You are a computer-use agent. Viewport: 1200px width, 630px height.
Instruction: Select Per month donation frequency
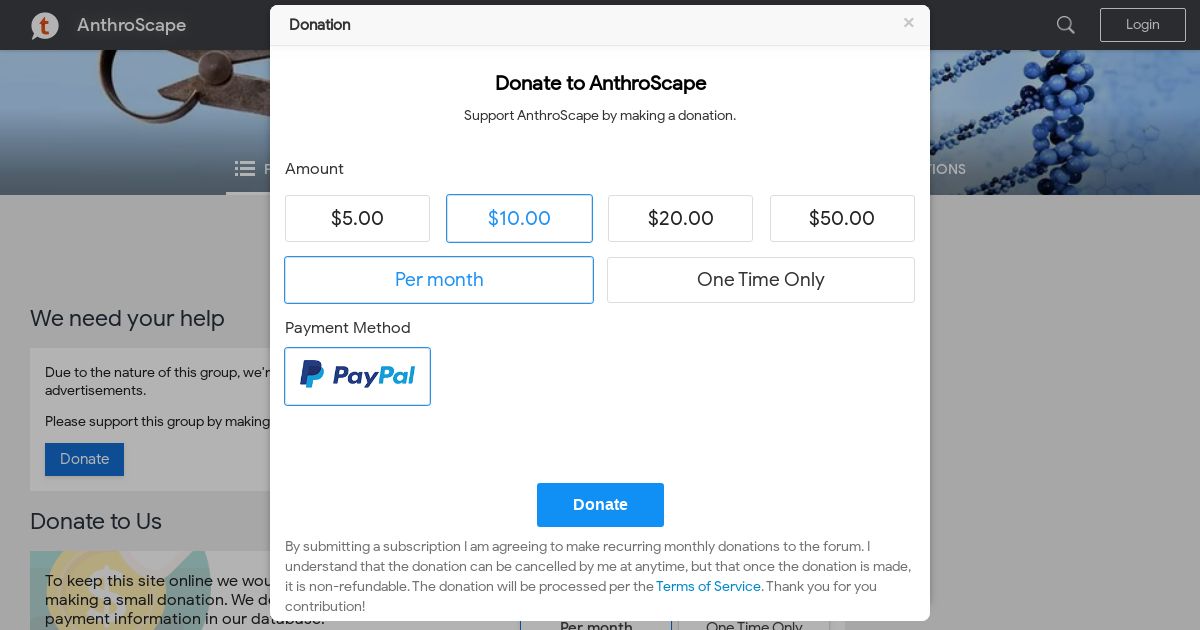coord(439,280)
